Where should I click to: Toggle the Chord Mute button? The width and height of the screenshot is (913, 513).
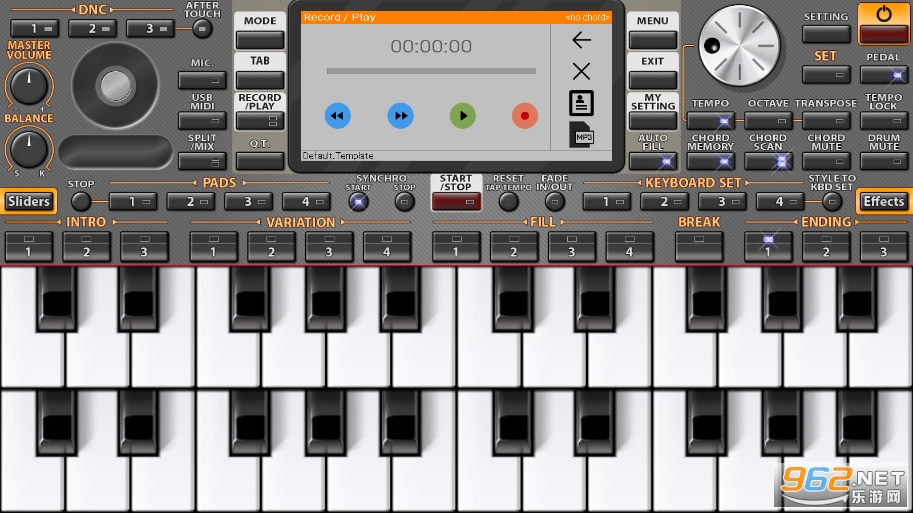click(x=826, y=161)
